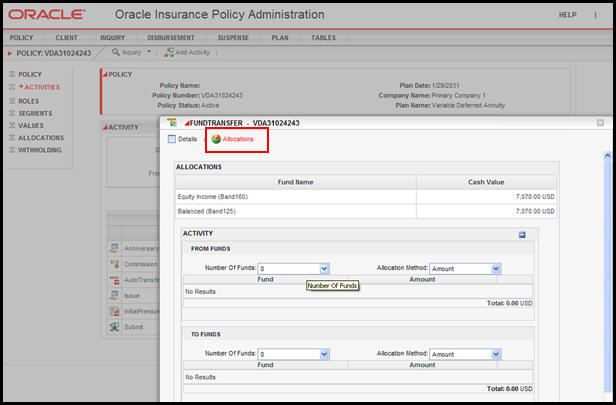Screen dimensions: 616x405
Task: Open the DISBURSEMENT menu
Action: [171, 38]
